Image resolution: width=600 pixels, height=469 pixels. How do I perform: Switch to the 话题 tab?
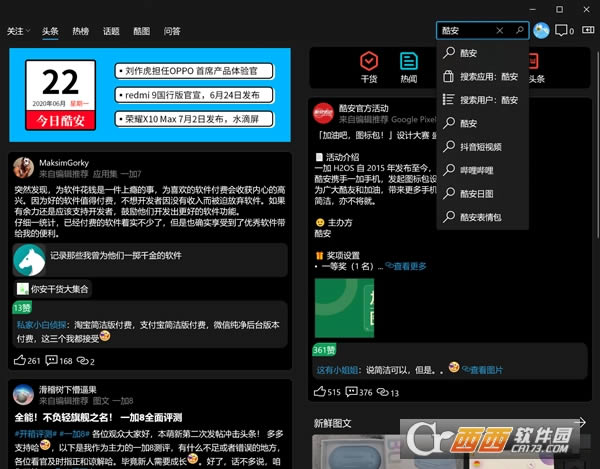pyautogui.click(x=111, y=31)
